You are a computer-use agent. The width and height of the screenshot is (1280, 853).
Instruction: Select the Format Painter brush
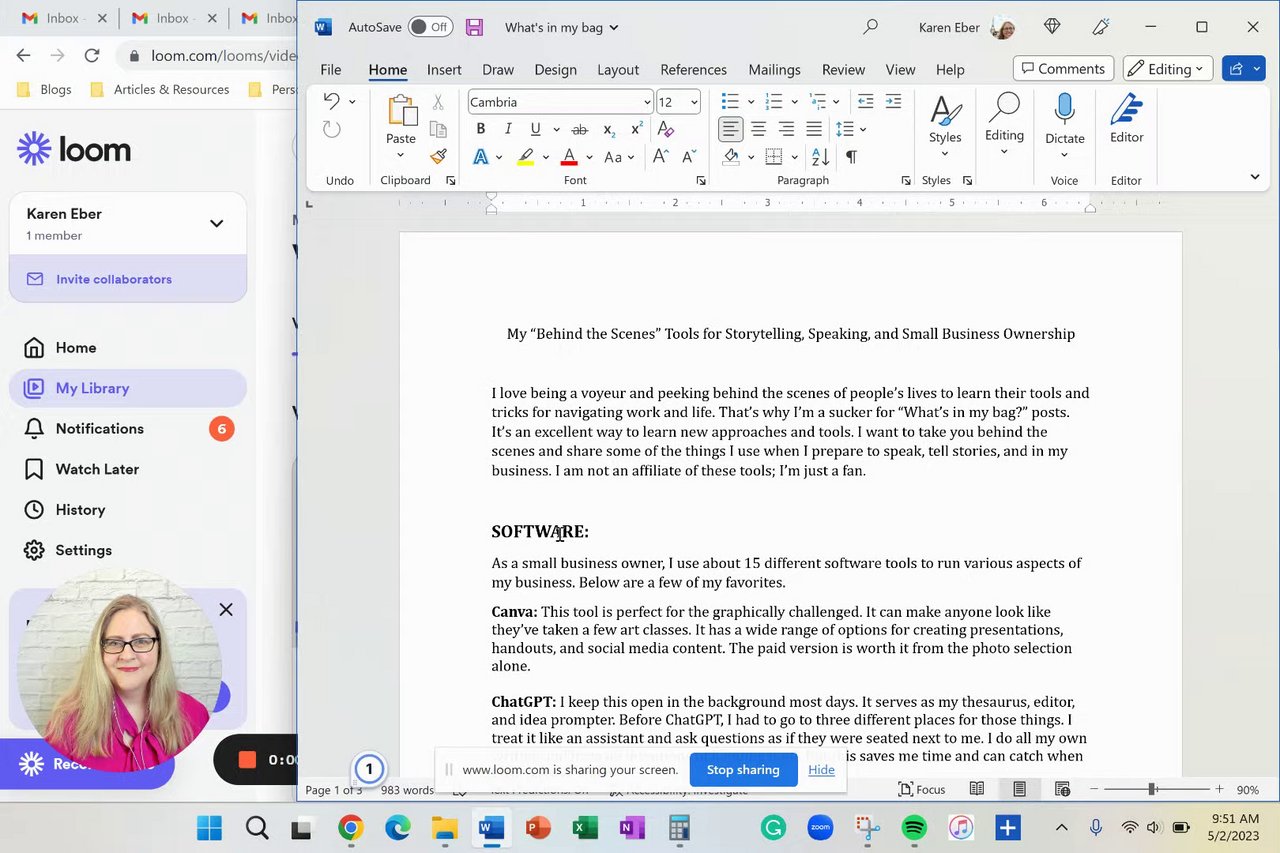pos(438,156)
